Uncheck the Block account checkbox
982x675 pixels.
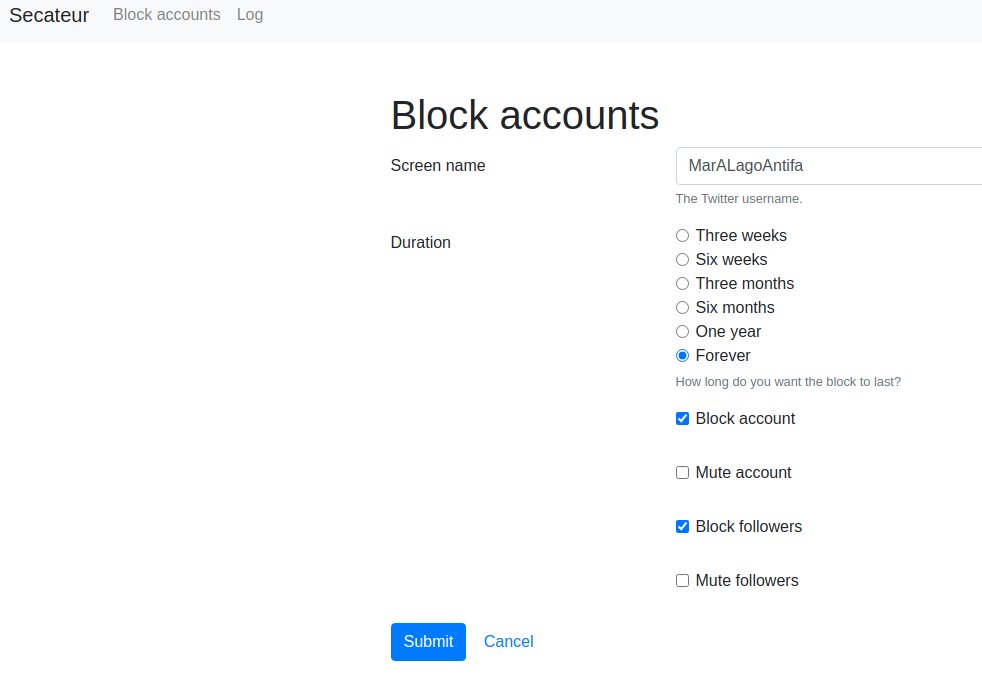point(683,418)
